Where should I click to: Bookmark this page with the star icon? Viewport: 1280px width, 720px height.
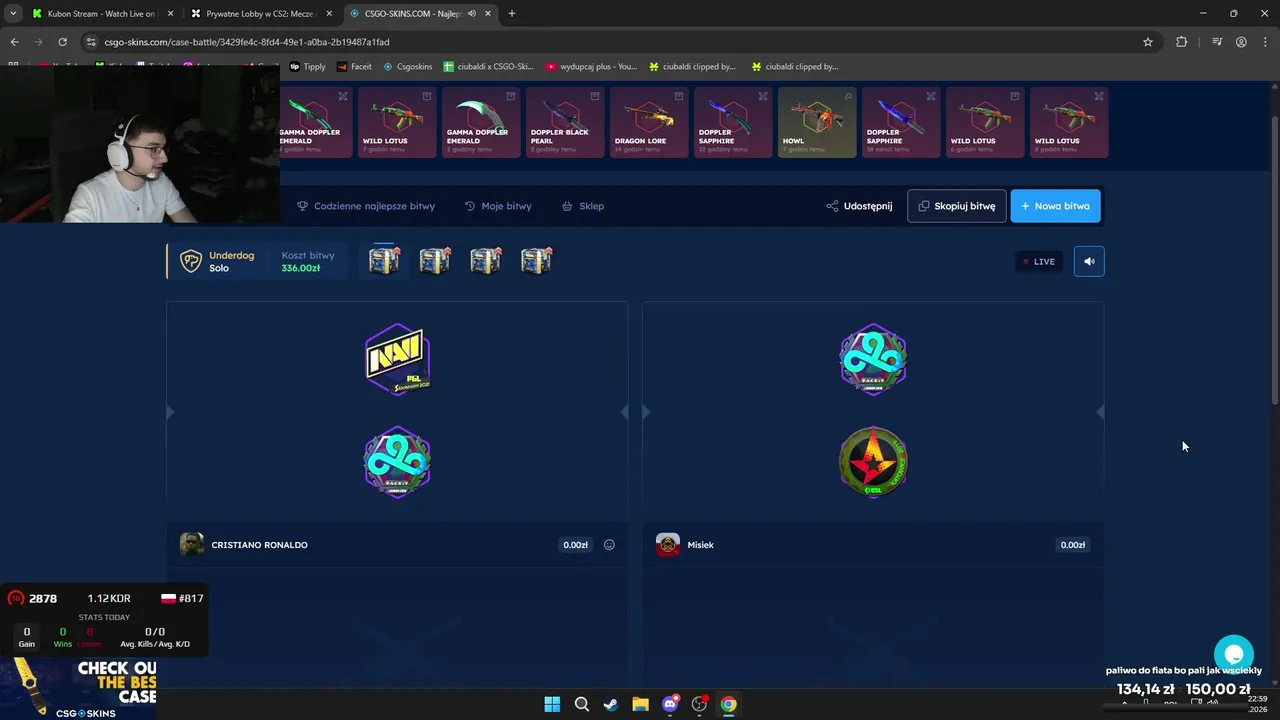click(1148, 42)
